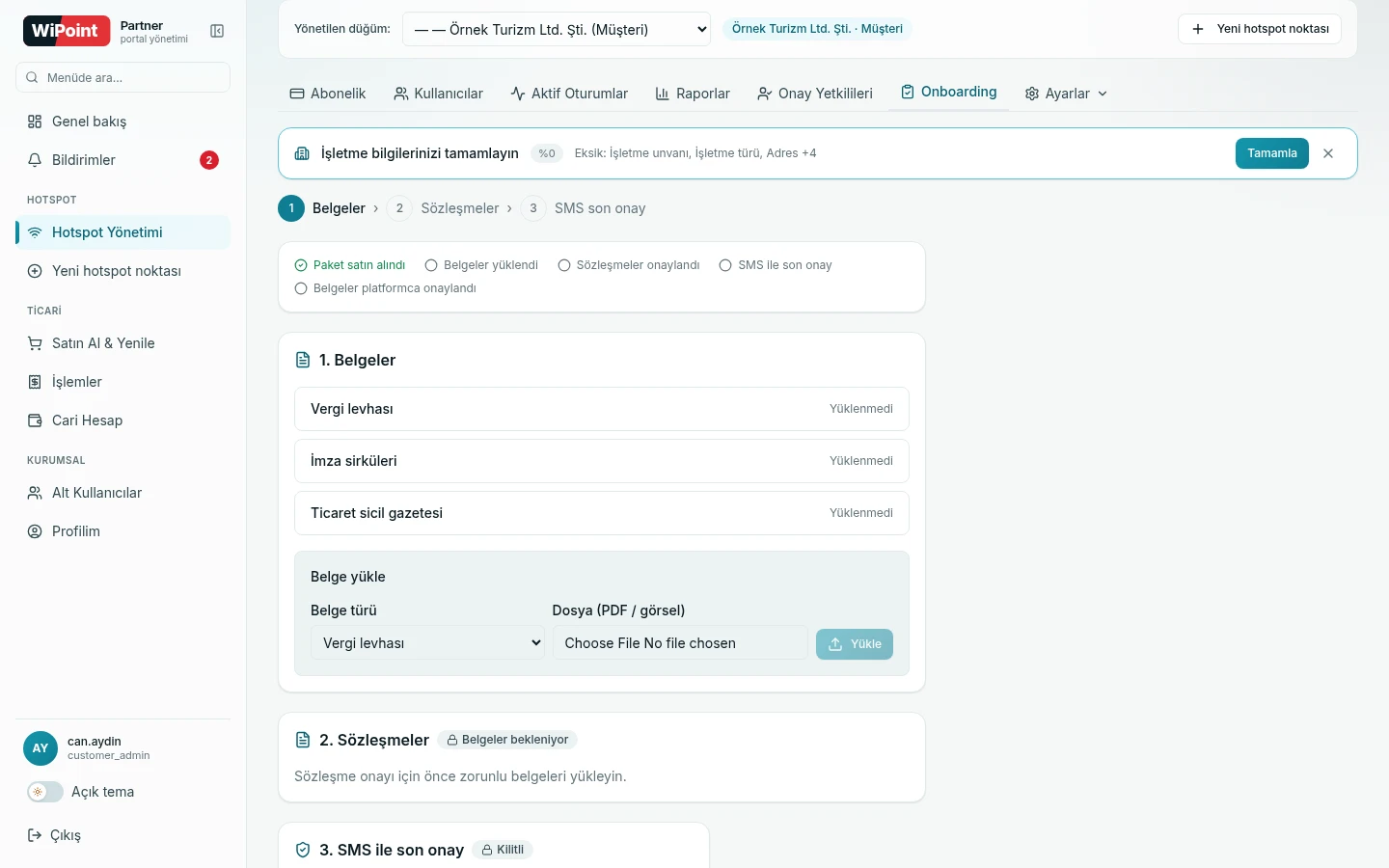The width and height of the screenshot is (1389, 868).
Task: Switch to the Abonelik tab
Action: (x=328, y=94)
